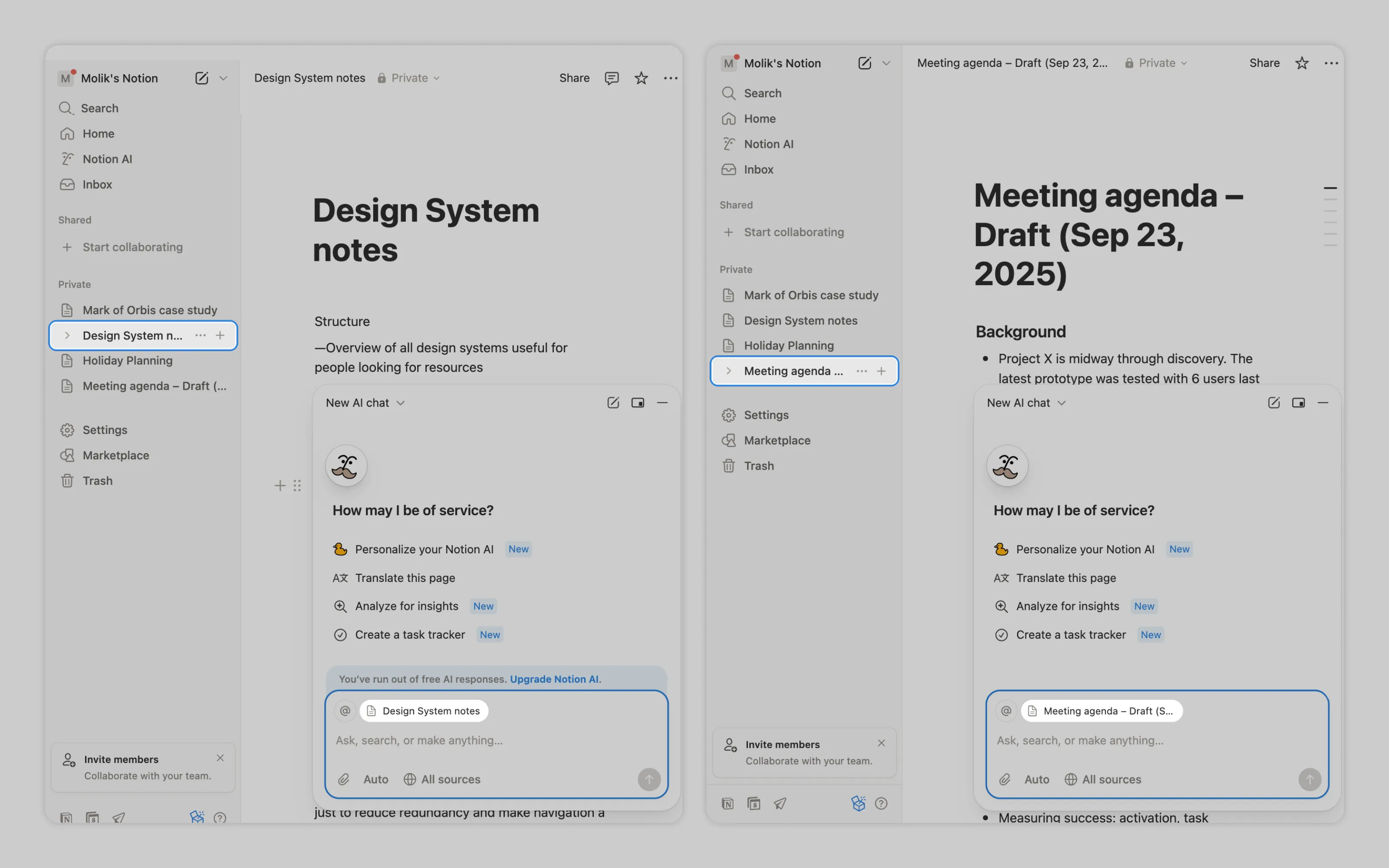The width and height of the screenshot is (1389, 868).
Task: Click the drag handle dots beside the Design System notes block
Action: click(x=297, y=486)
